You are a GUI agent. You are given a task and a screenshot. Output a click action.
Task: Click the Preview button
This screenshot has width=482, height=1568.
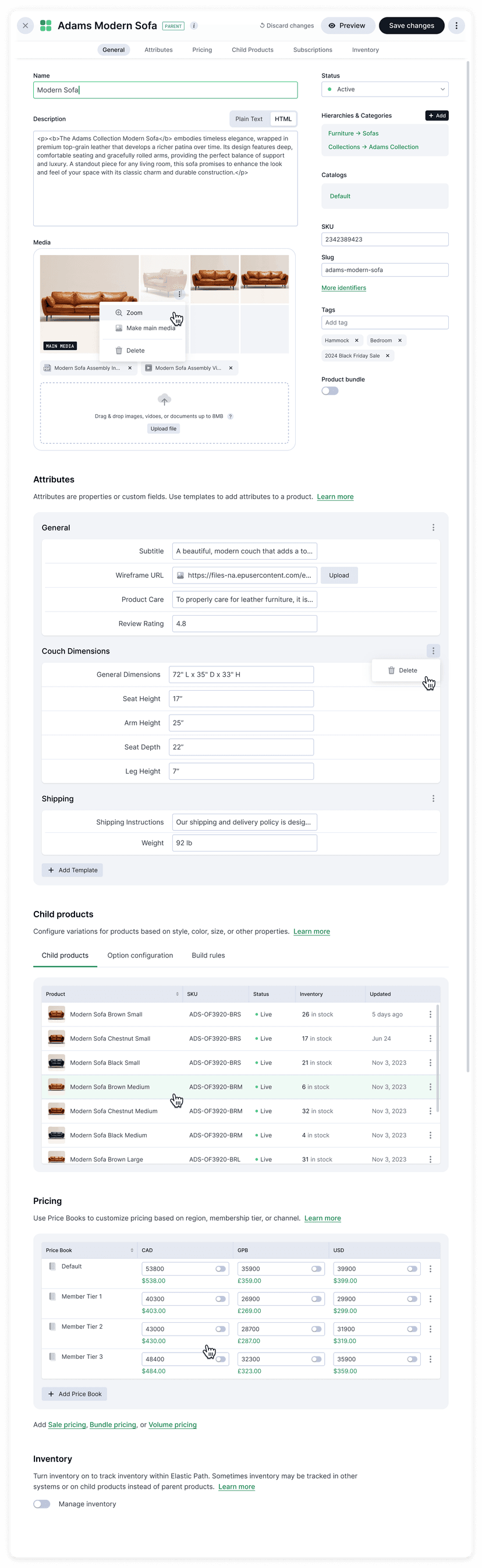click(348, 26)
